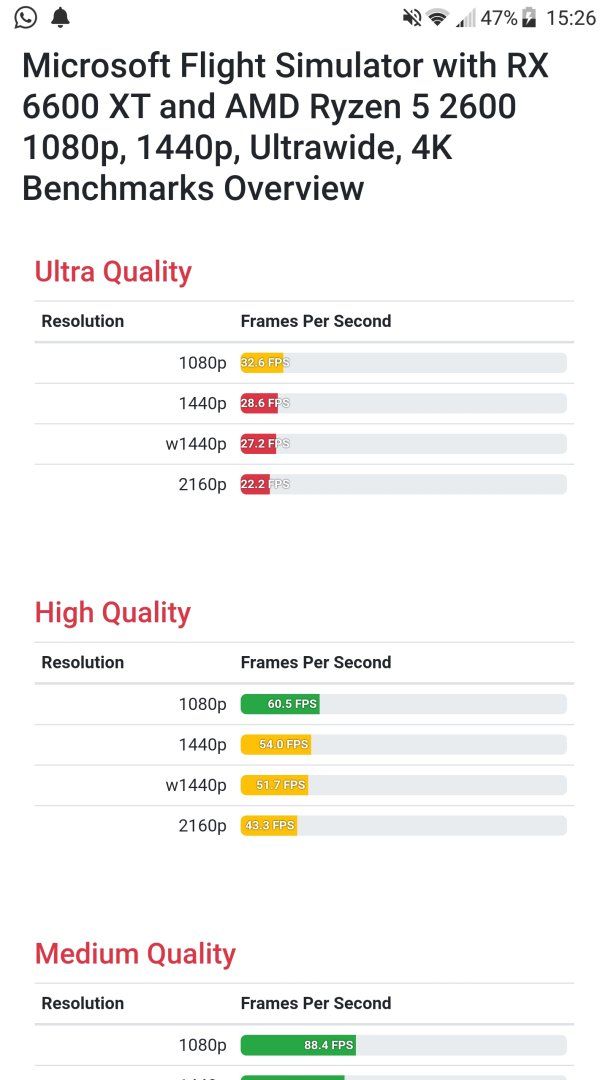The width and height of the screenshot is (608, 1080).
Task: Tap the bell notification icon
Action: coord(61,17)
